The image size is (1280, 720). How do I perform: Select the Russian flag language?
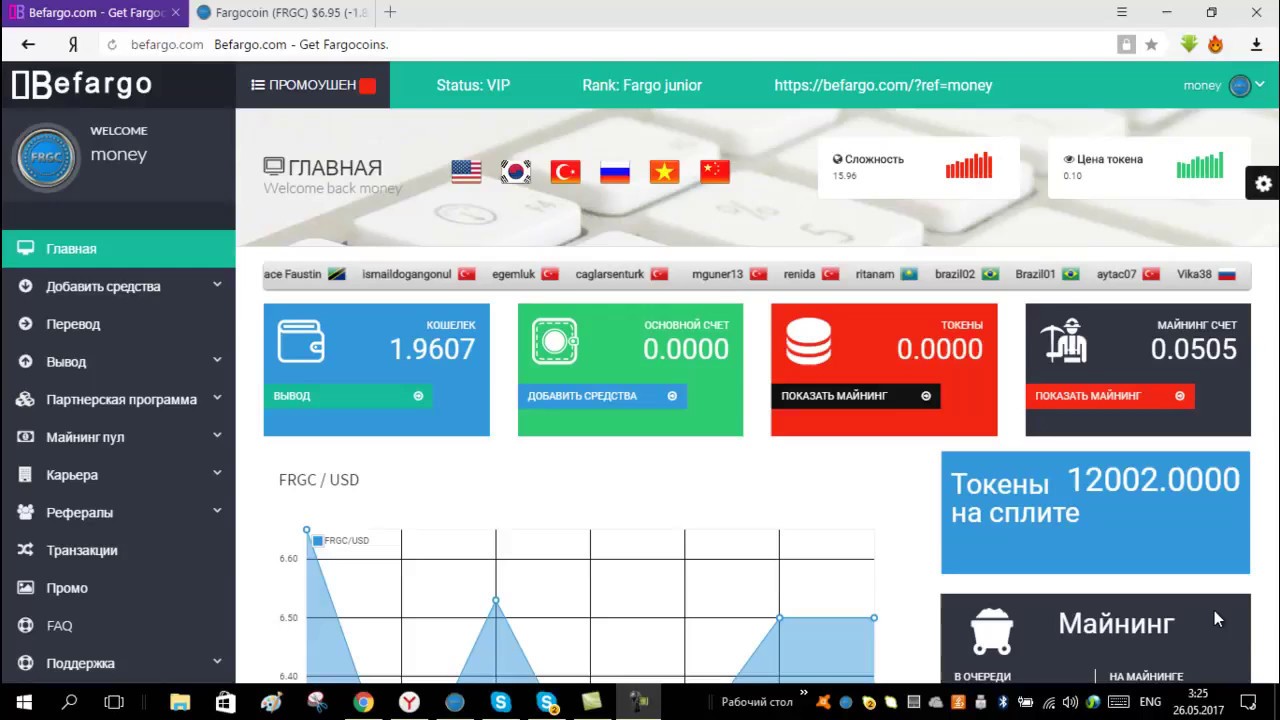pos(615,171)
